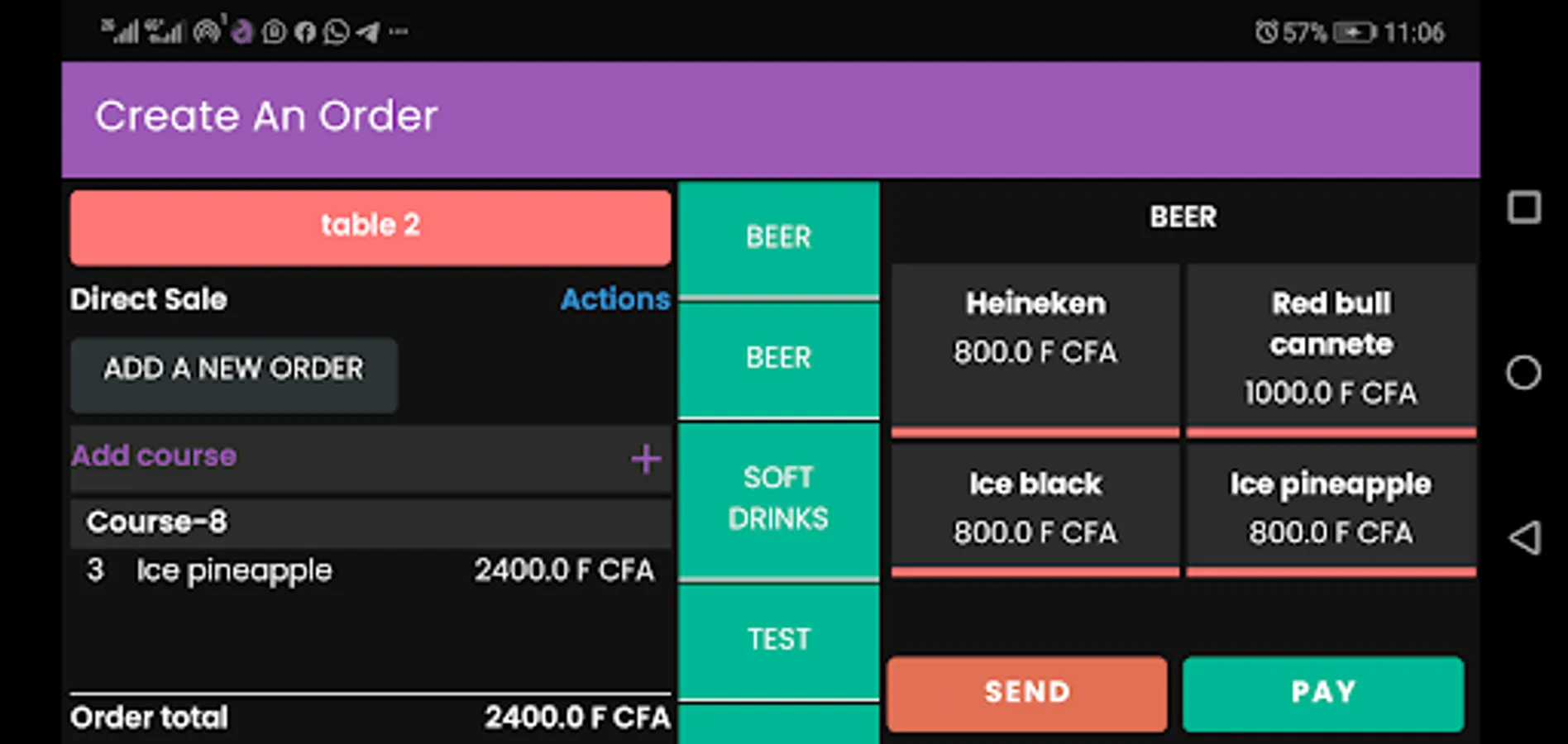Switch to the SOFT DRINKS category
This screenshot has height=744, width=1568.
point(778,498)
